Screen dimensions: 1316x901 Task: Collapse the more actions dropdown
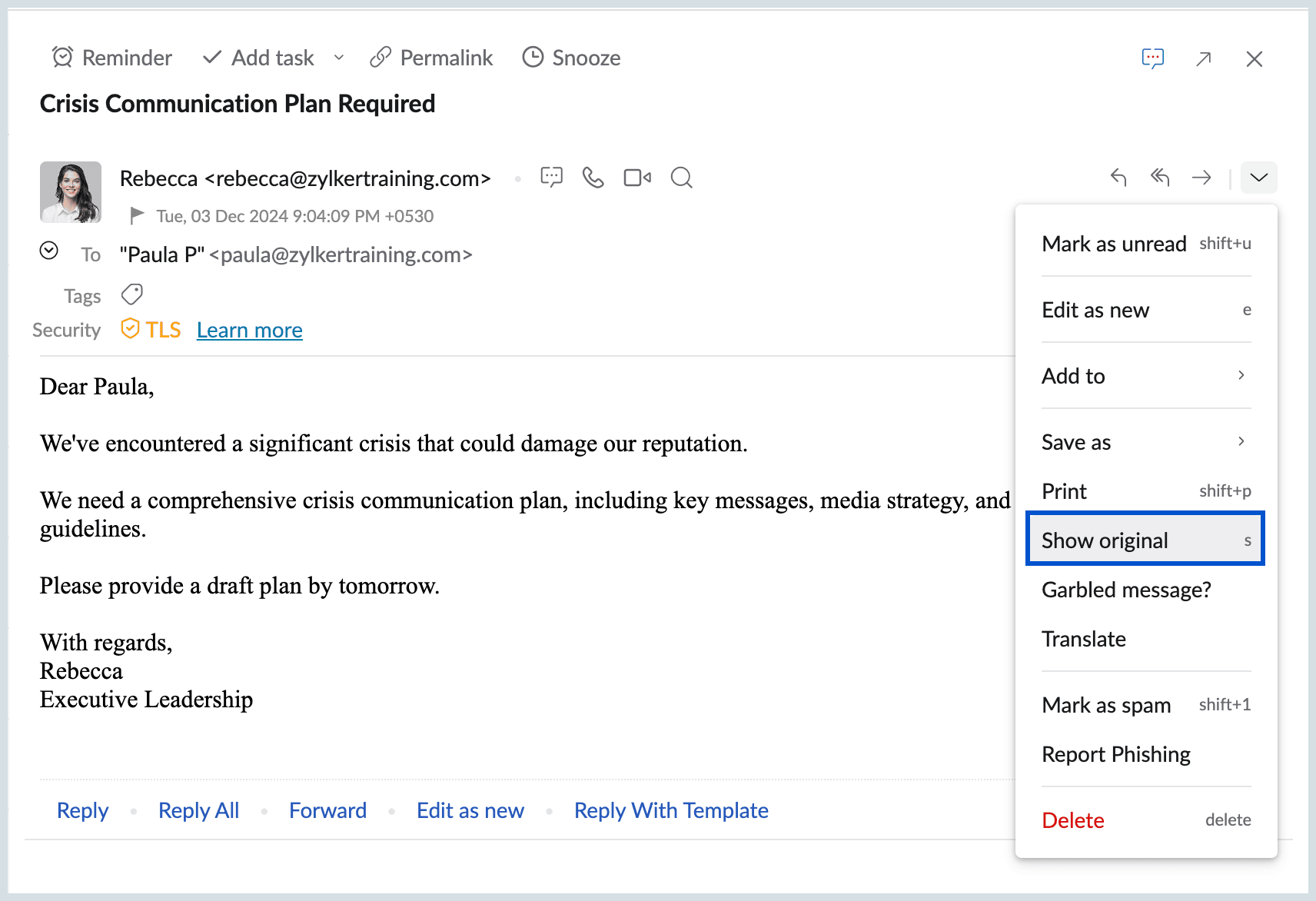(x=1258, y=178)
